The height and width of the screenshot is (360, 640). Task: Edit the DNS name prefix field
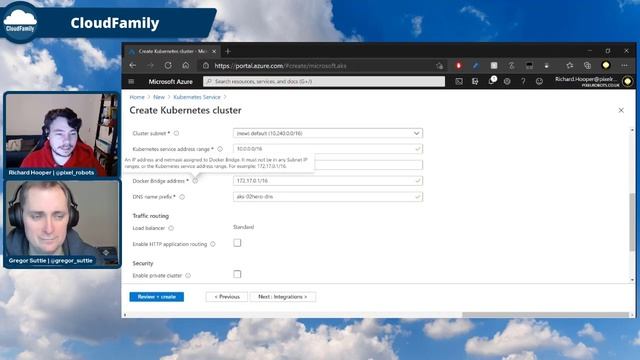click(x=328, y=197)
